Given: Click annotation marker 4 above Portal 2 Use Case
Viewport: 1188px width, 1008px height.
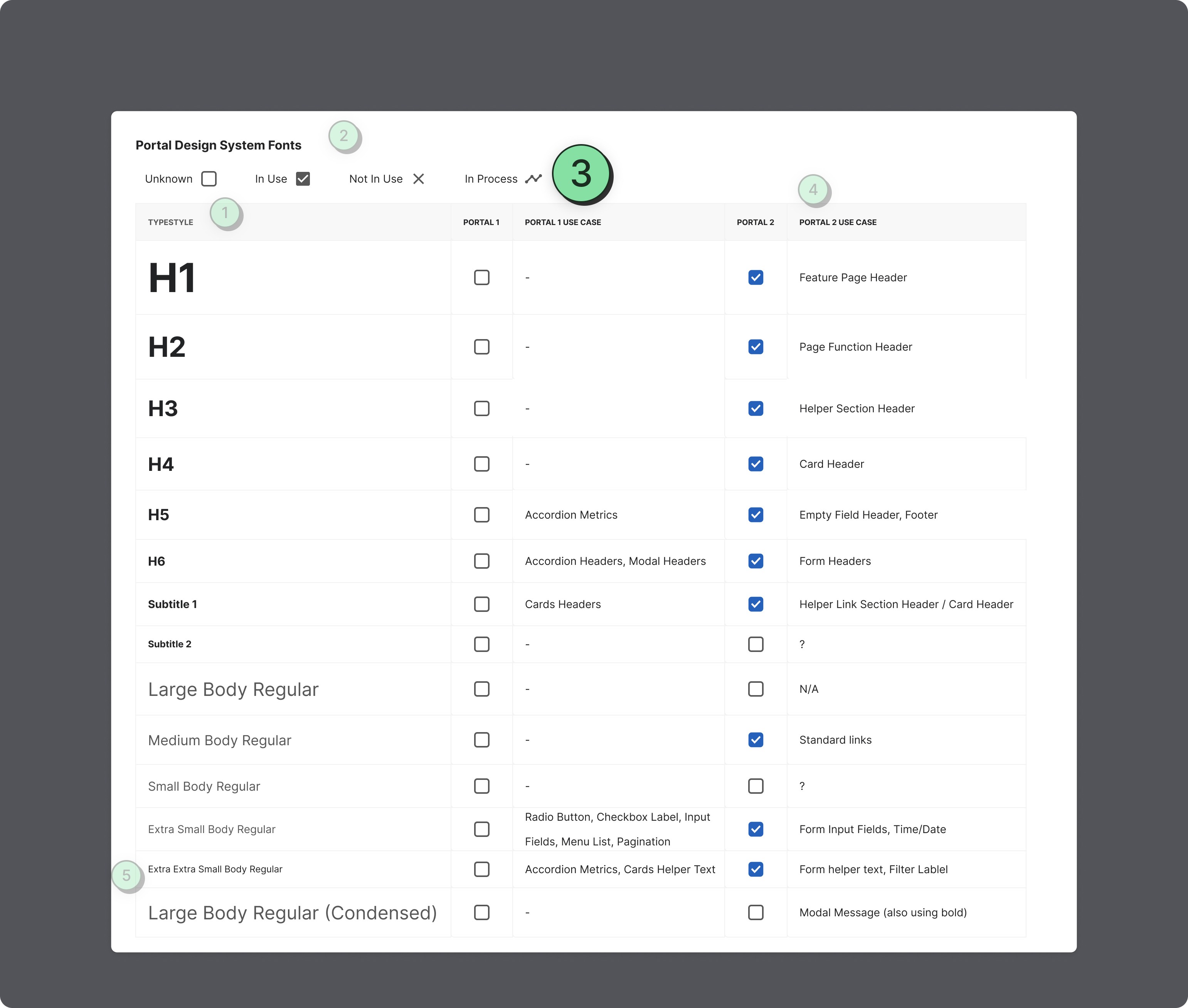Looking at the screenshot, I should click(813, 189).
